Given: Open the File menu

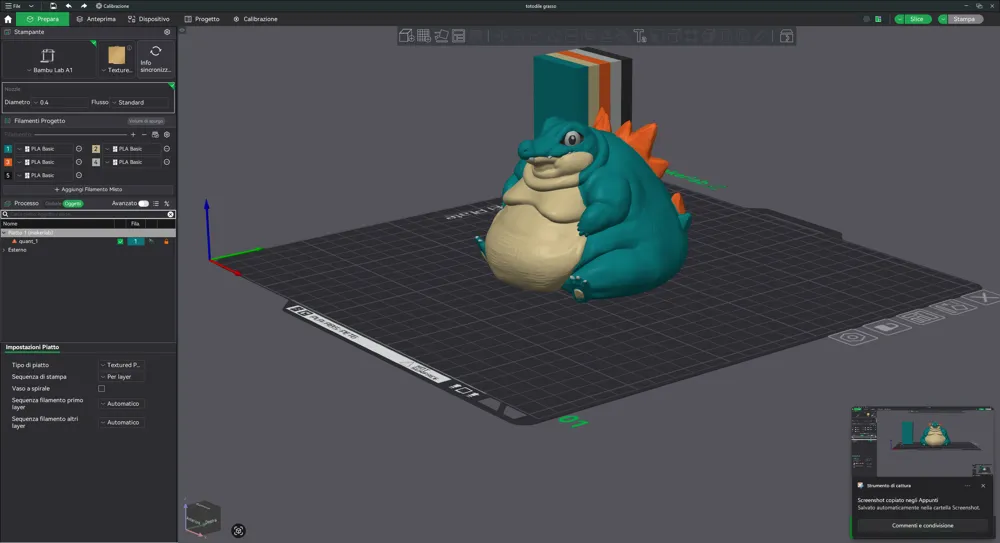Looking at the screenshot, I should (13, 6).
